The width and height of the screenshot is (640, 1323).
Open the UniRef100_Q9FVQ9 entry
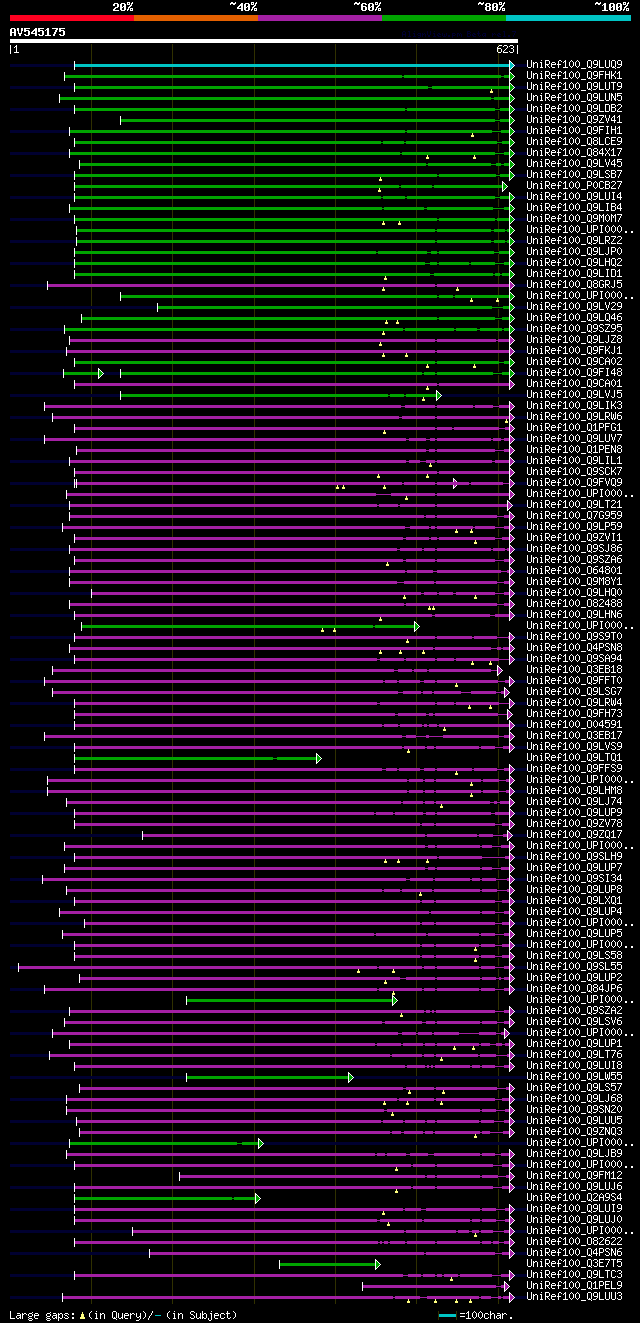575,483
